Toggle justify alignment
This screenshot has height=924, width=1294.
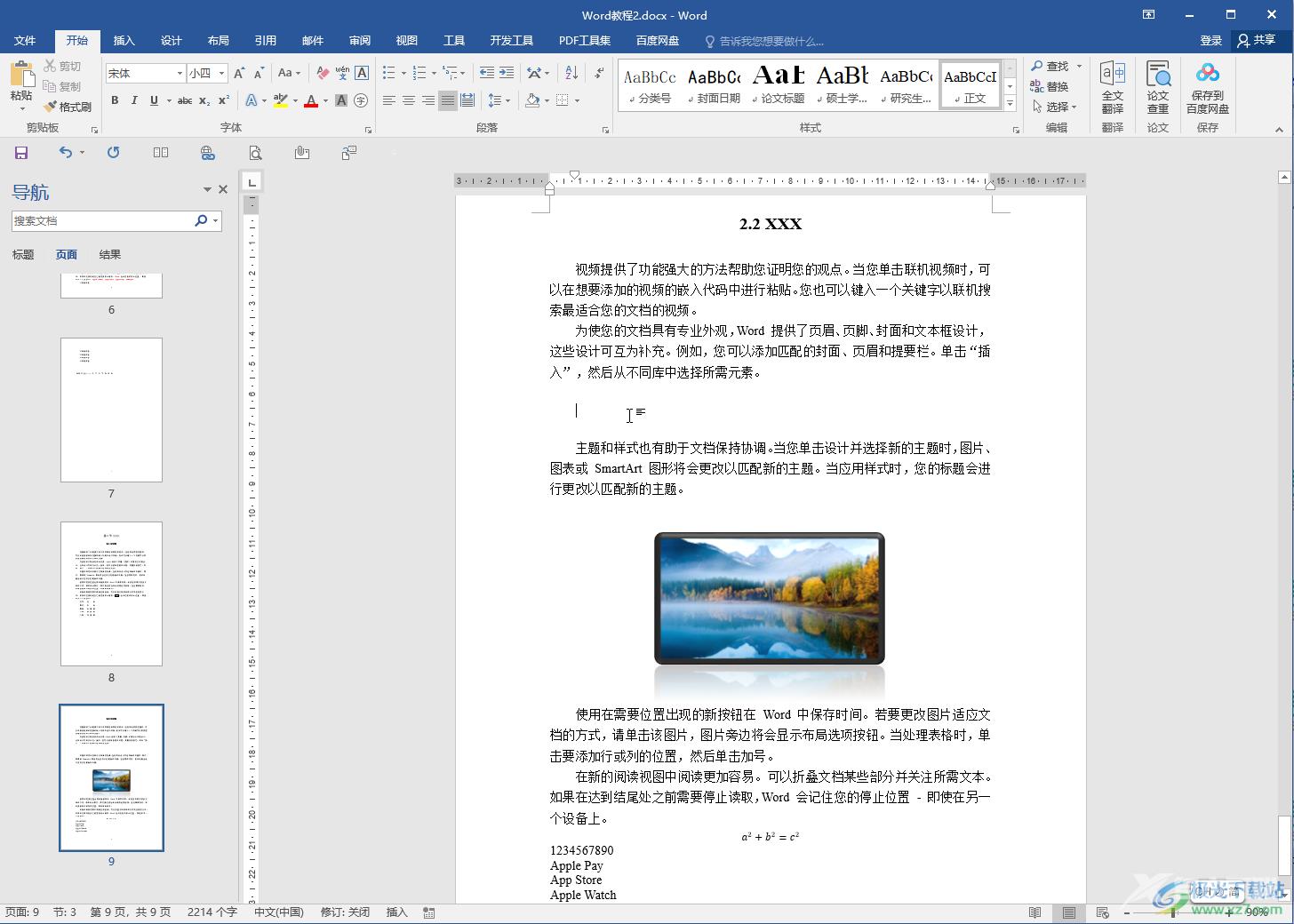tap(448, 100)
